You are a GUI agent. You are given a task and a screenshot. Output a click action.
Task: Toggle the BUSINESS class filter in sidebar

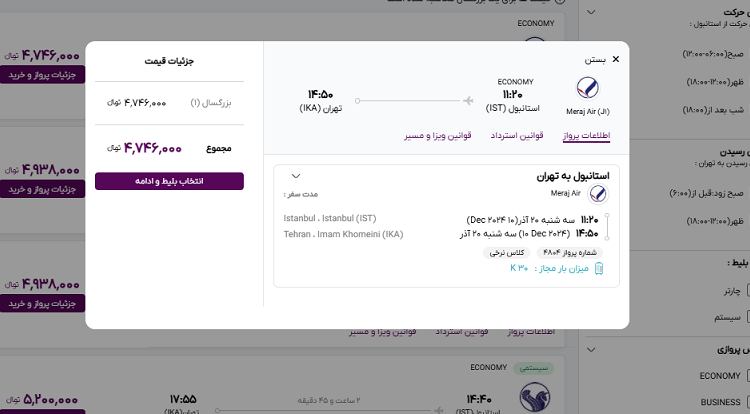click(x=720, y=402)
